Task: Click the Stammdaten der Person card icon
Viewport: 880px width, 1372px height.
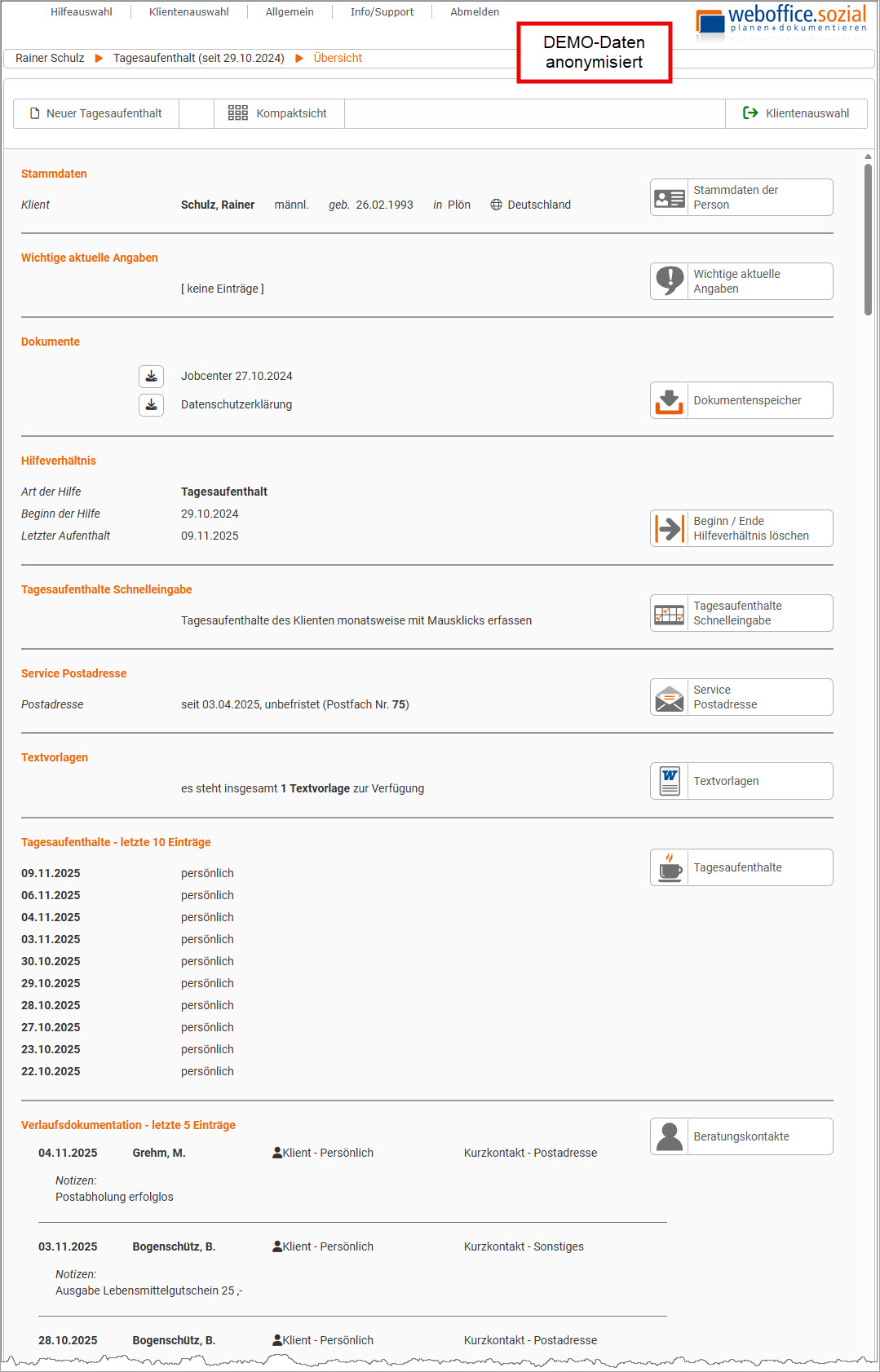Action: click(670, 198)
